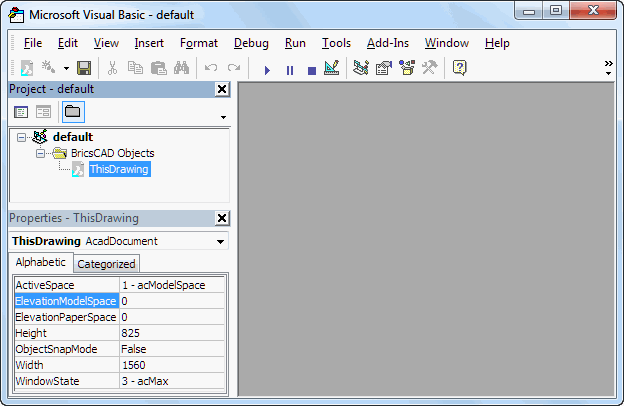
Task: Click View Code icon in Project panel
Action: point(21,112)
